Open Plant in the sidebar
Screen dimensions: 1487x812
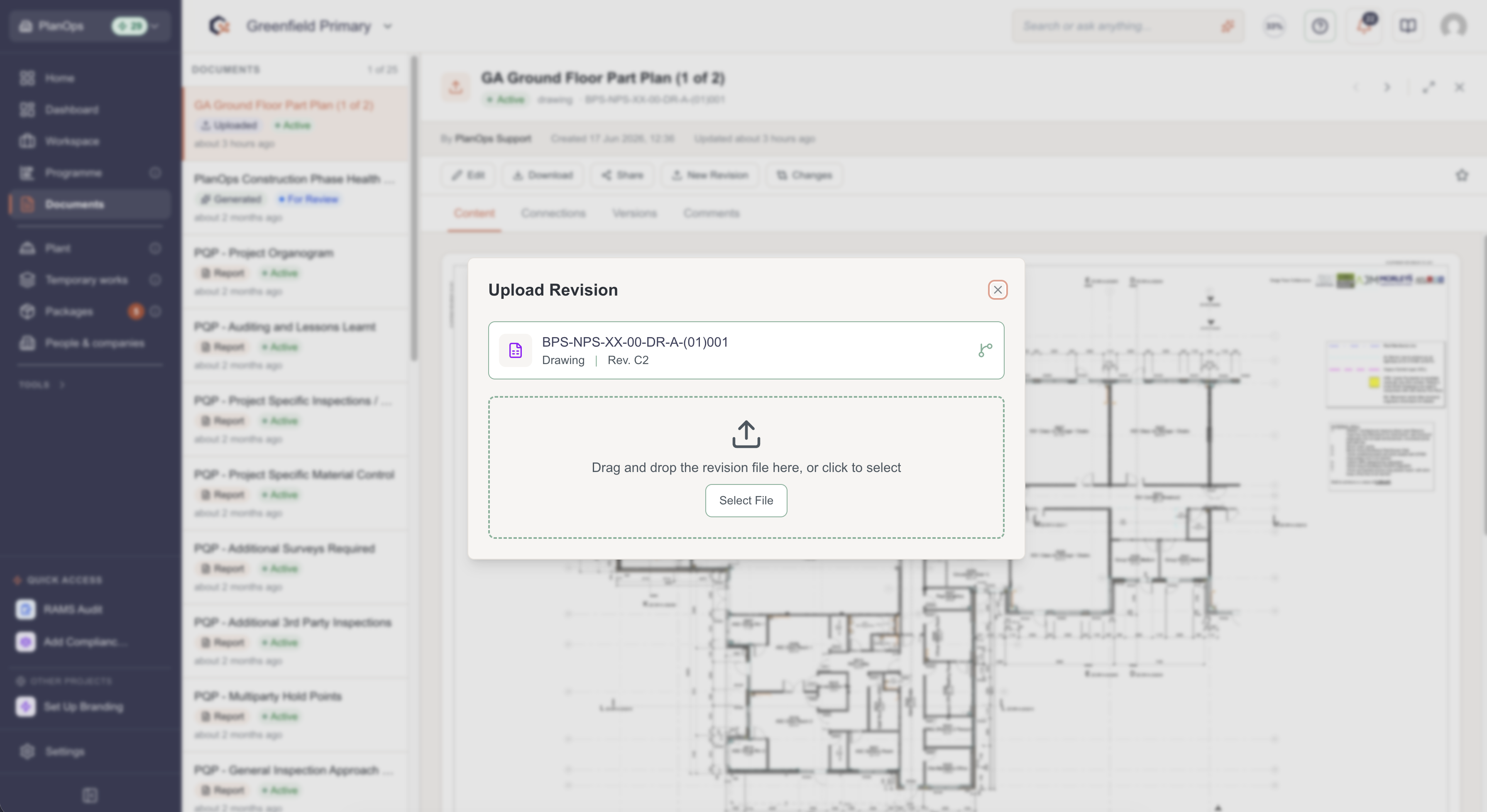point(90,248)
